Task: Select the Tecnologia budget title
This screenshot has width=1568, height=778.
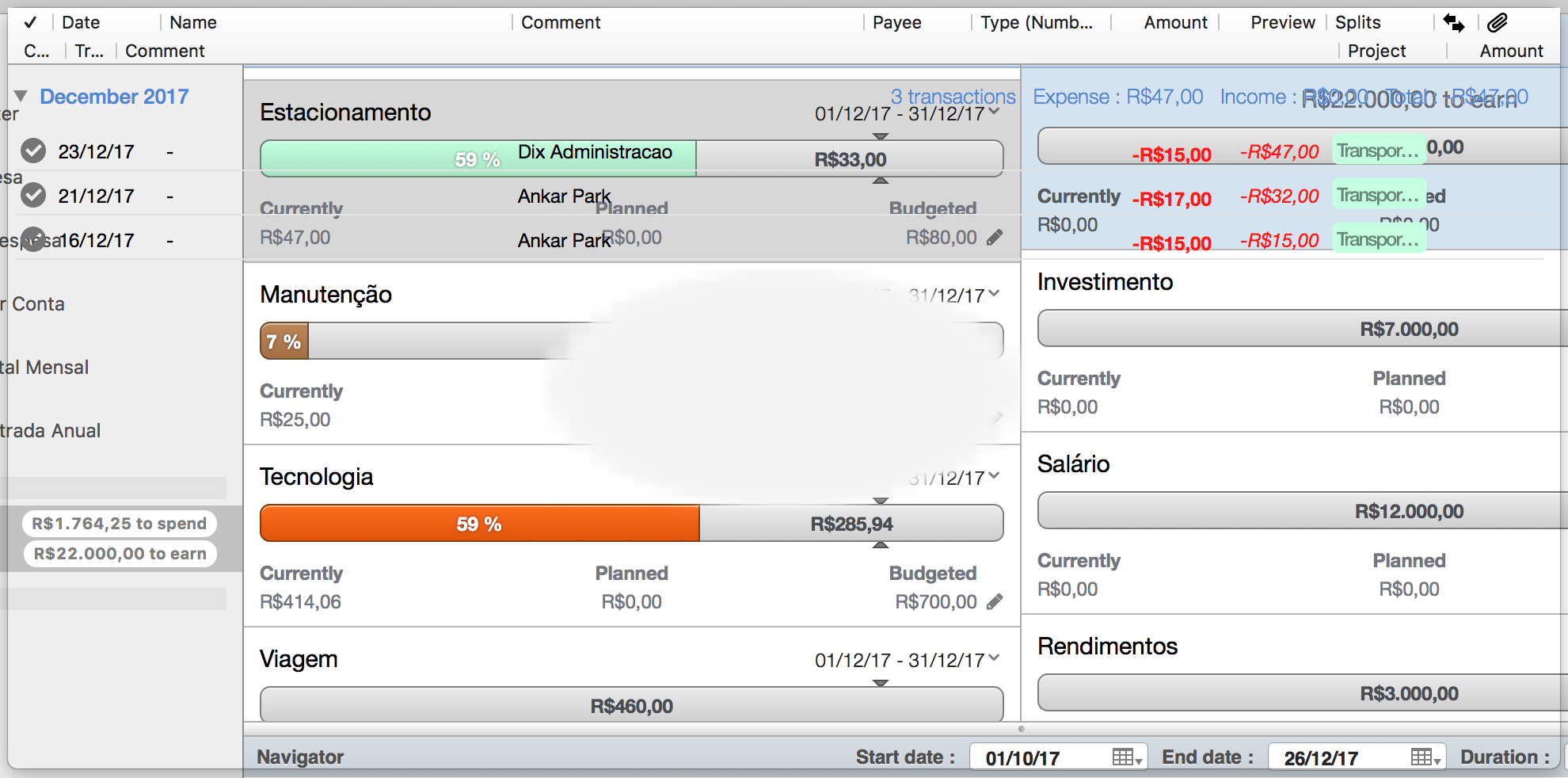Action: [x=316, y=476]
